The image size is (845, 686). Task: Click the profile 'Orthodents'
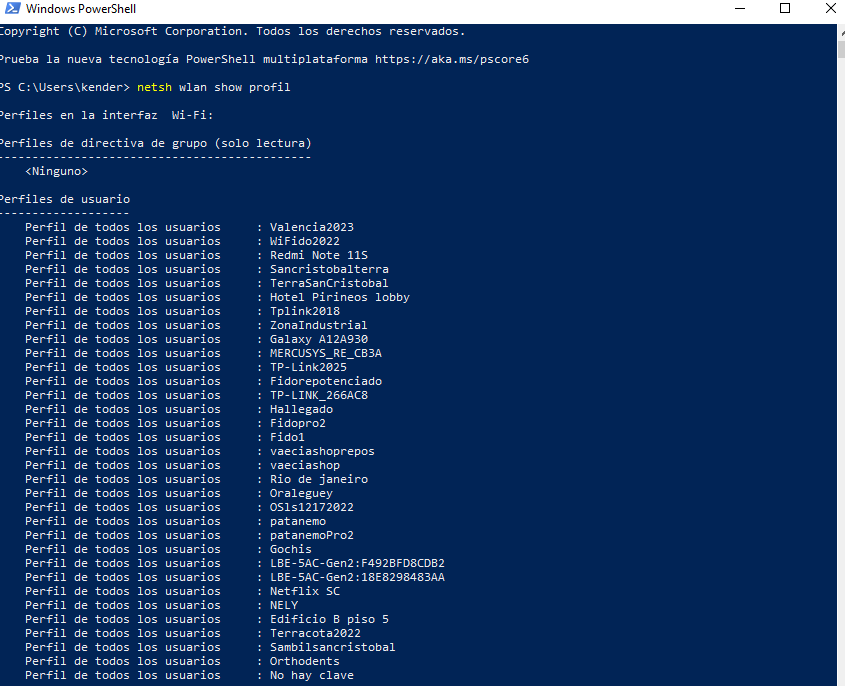304,662
